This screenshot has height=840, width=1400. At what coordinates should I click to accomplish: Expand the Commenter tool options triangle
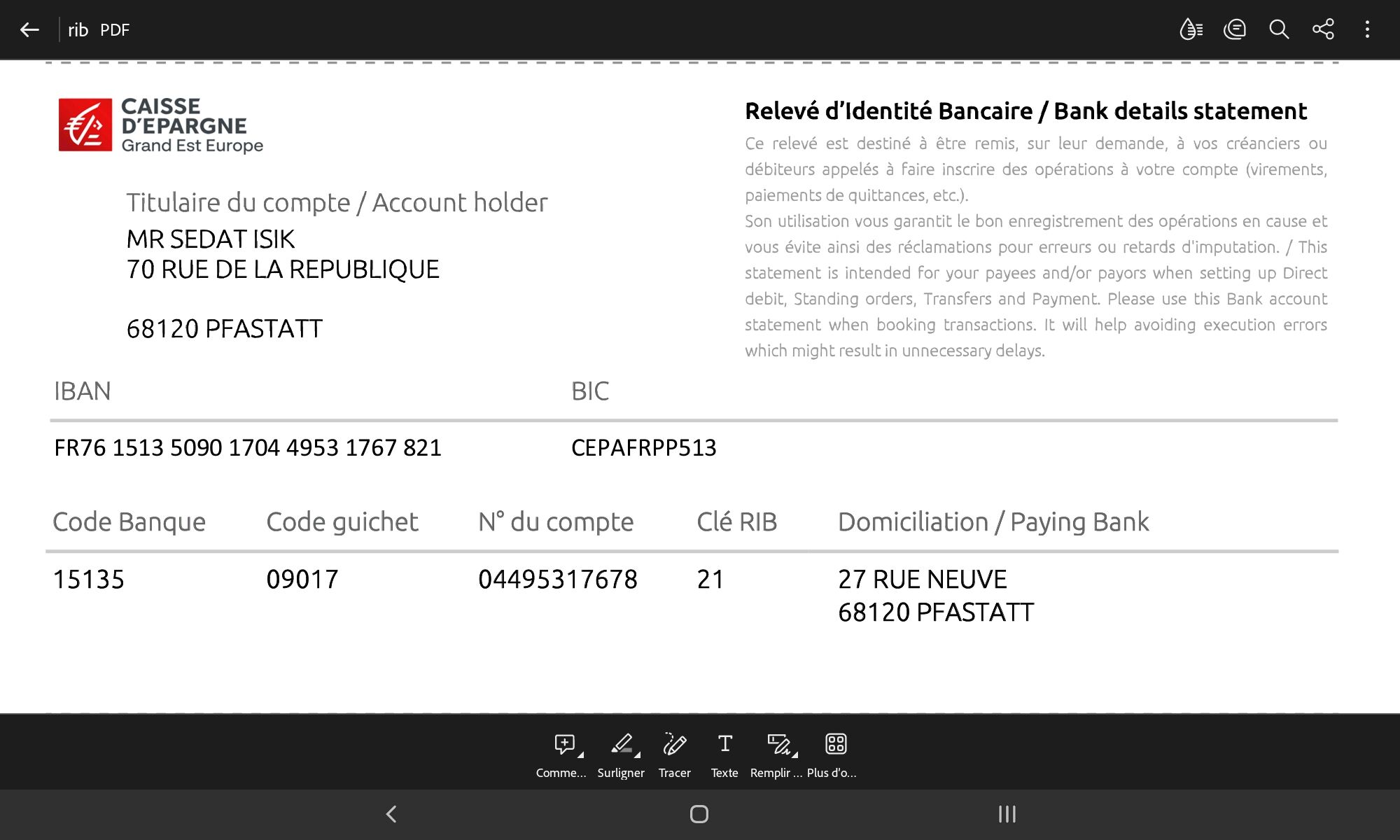coord(581,755)
